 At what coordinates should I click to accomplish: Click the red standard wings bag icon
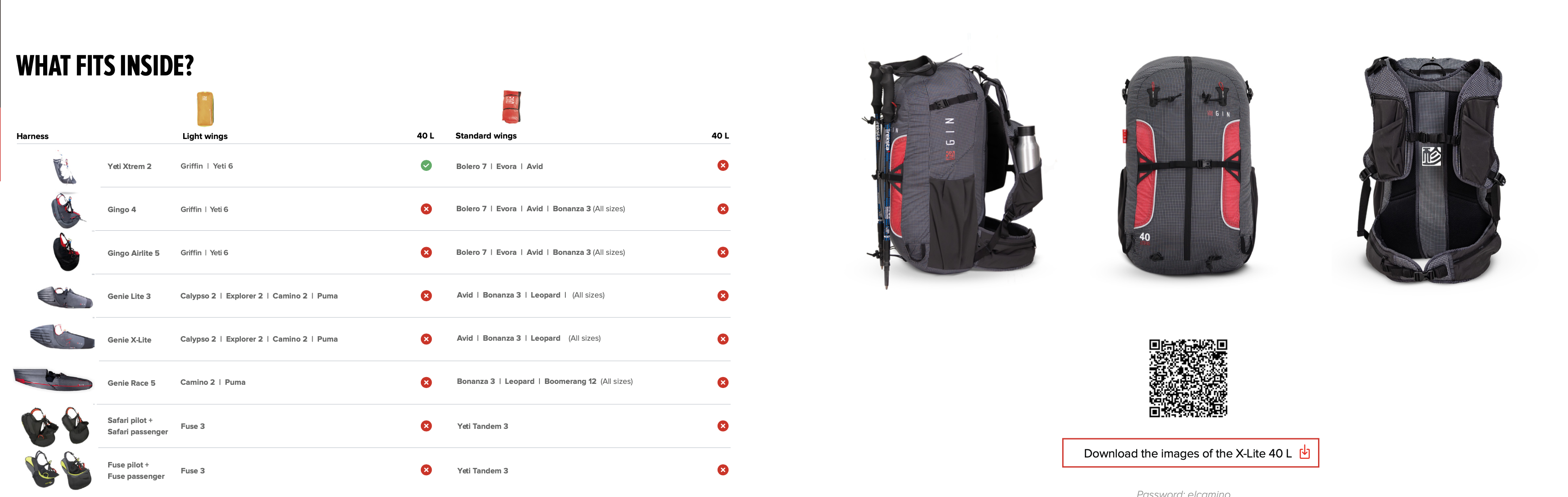click(511, 106)
